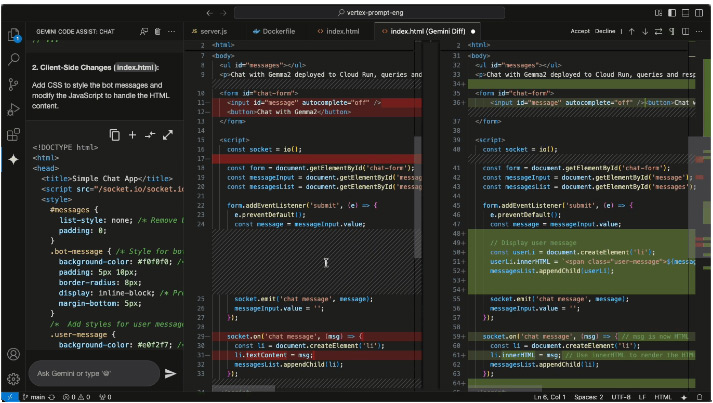
Task: Click the left diff pane vertical scrollbar
Action: 417,198
